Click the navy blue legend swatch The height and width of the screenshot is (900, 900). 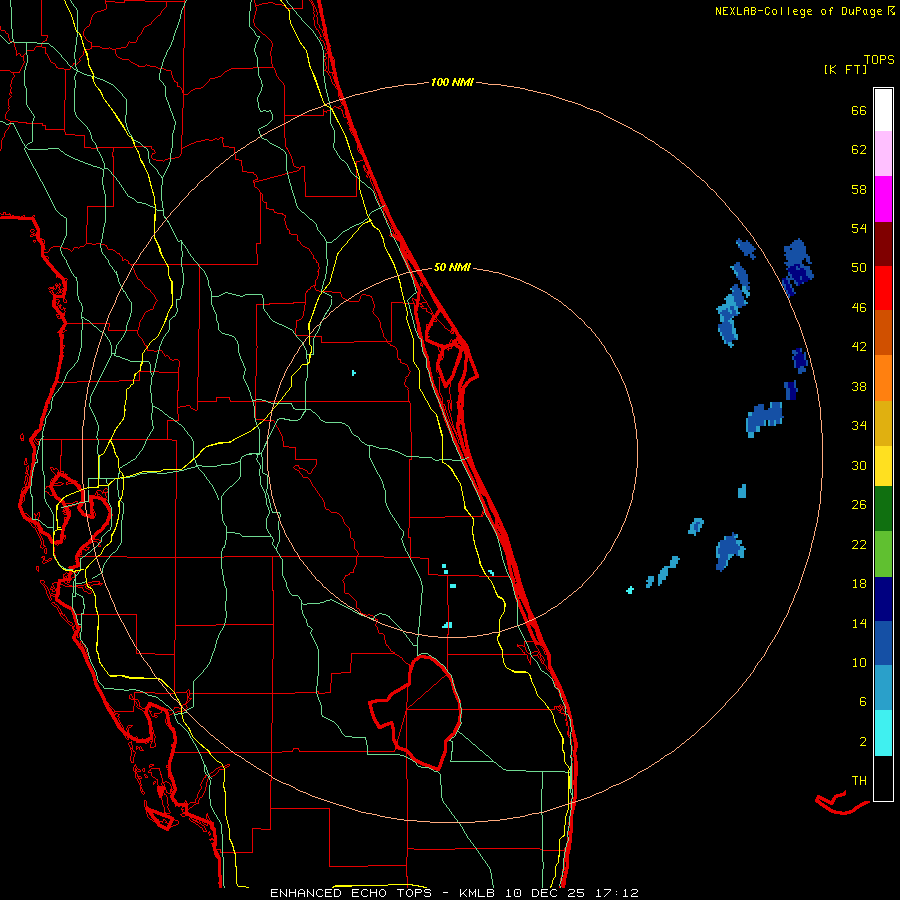pyautogui.click(x=883, y=599)
